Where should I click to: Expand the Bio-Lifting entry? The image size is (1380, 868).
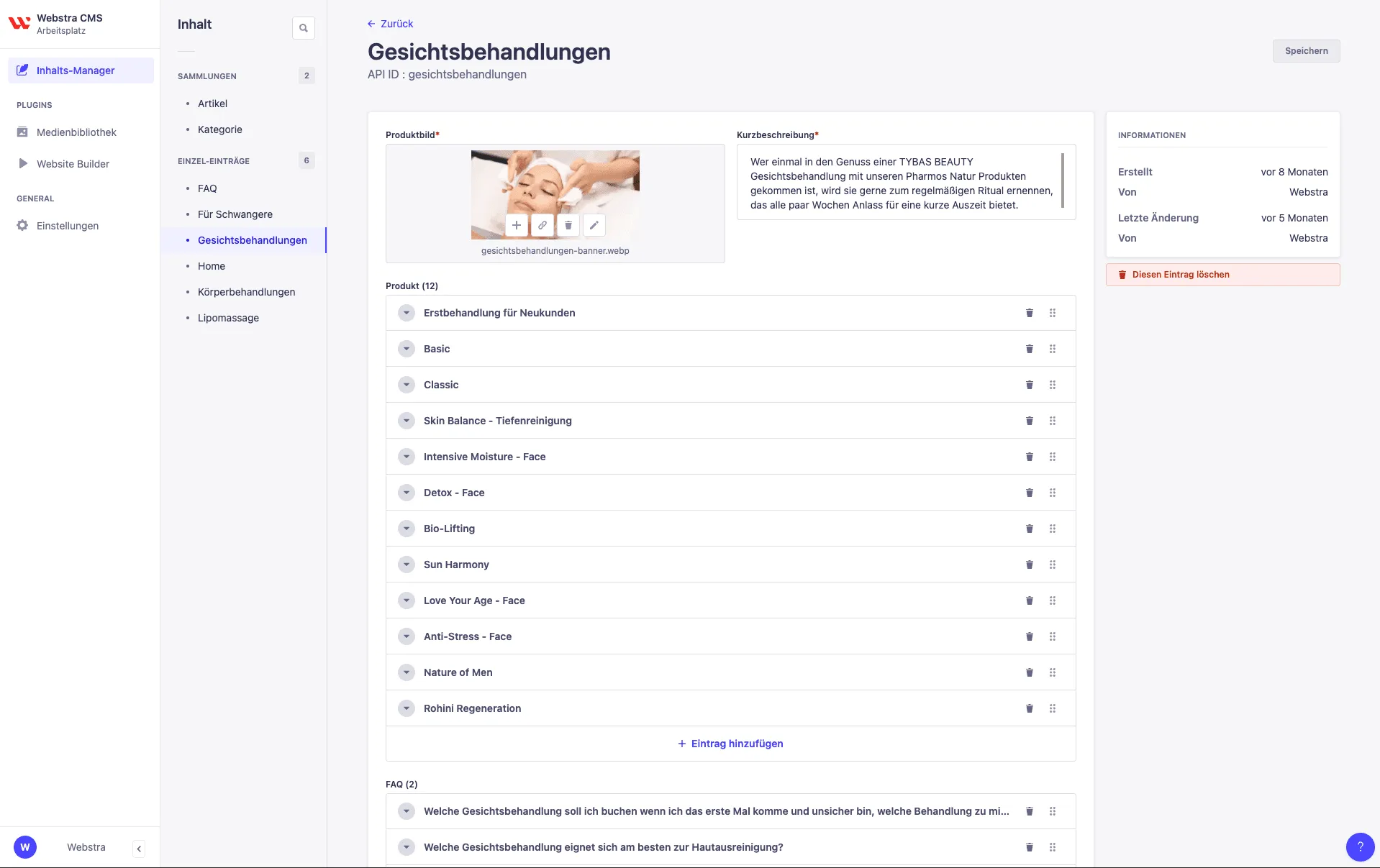click(x=407, y=529)
